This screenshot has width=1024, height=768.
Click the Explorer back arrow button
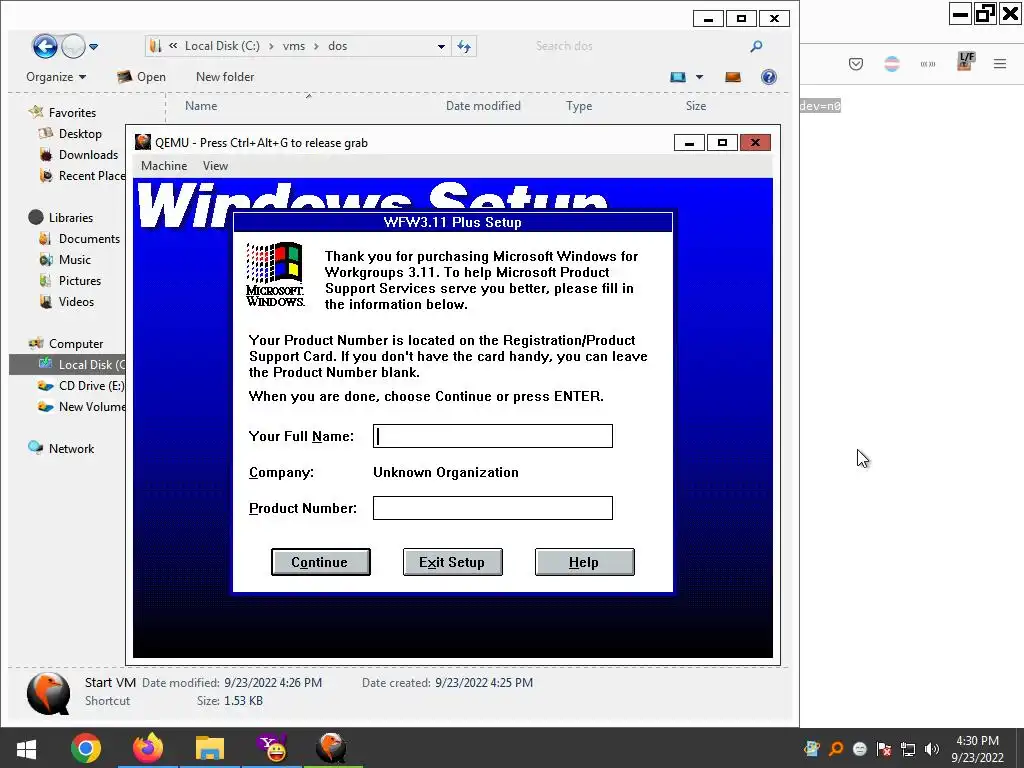[x=45, y=46]
